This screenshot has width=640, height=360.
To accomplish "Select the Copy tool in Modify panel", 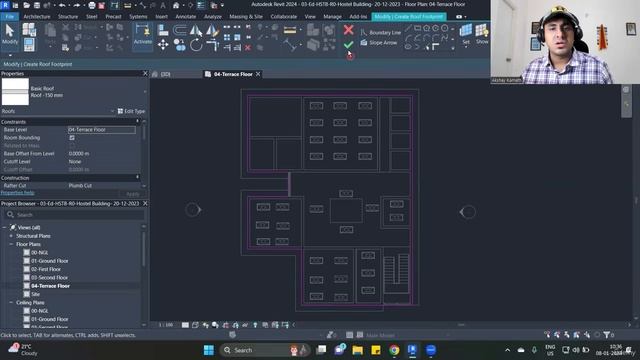I will click(x=180, y=45).
